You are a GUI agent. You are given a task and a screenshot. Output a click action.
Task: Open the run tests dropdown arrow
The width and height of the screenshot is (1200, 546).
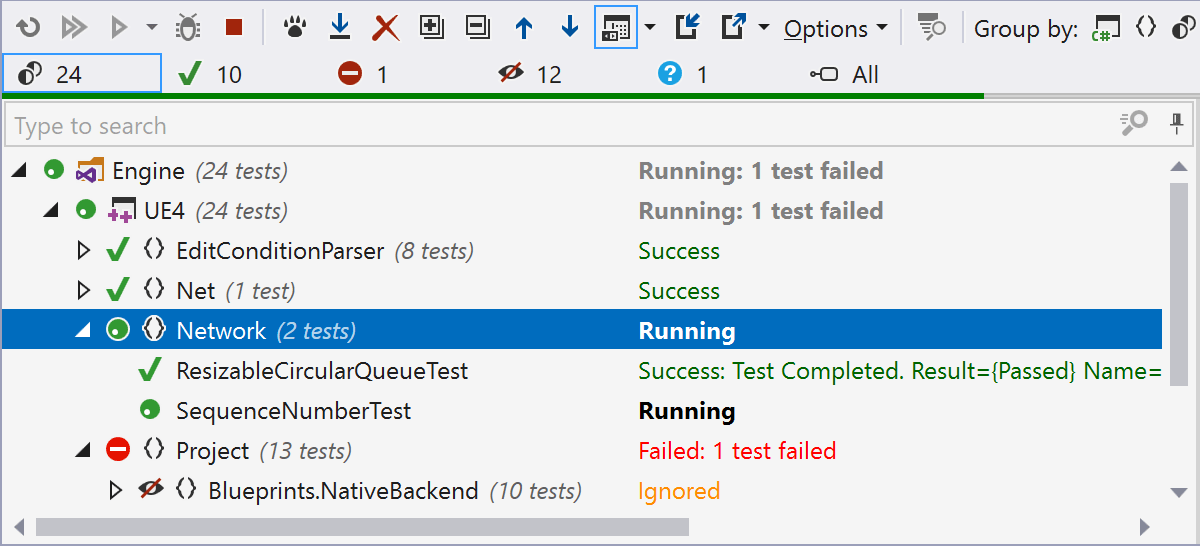(151, 28)
